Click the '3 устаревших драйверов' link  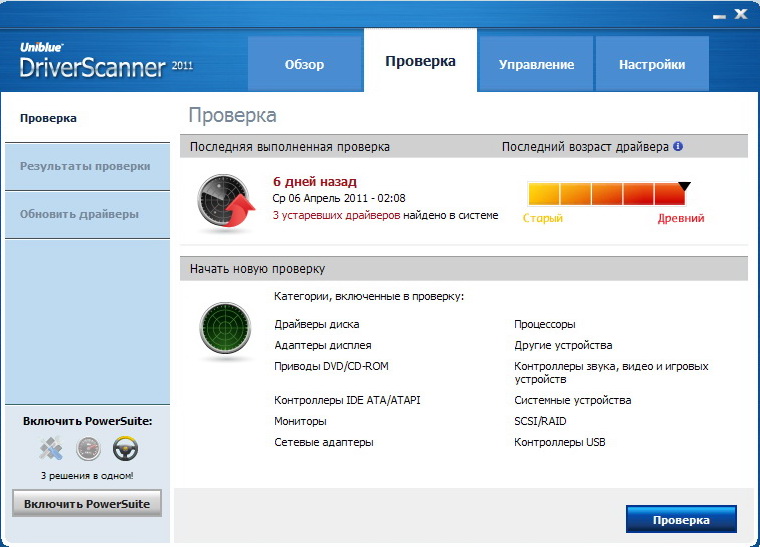(336, 215)
